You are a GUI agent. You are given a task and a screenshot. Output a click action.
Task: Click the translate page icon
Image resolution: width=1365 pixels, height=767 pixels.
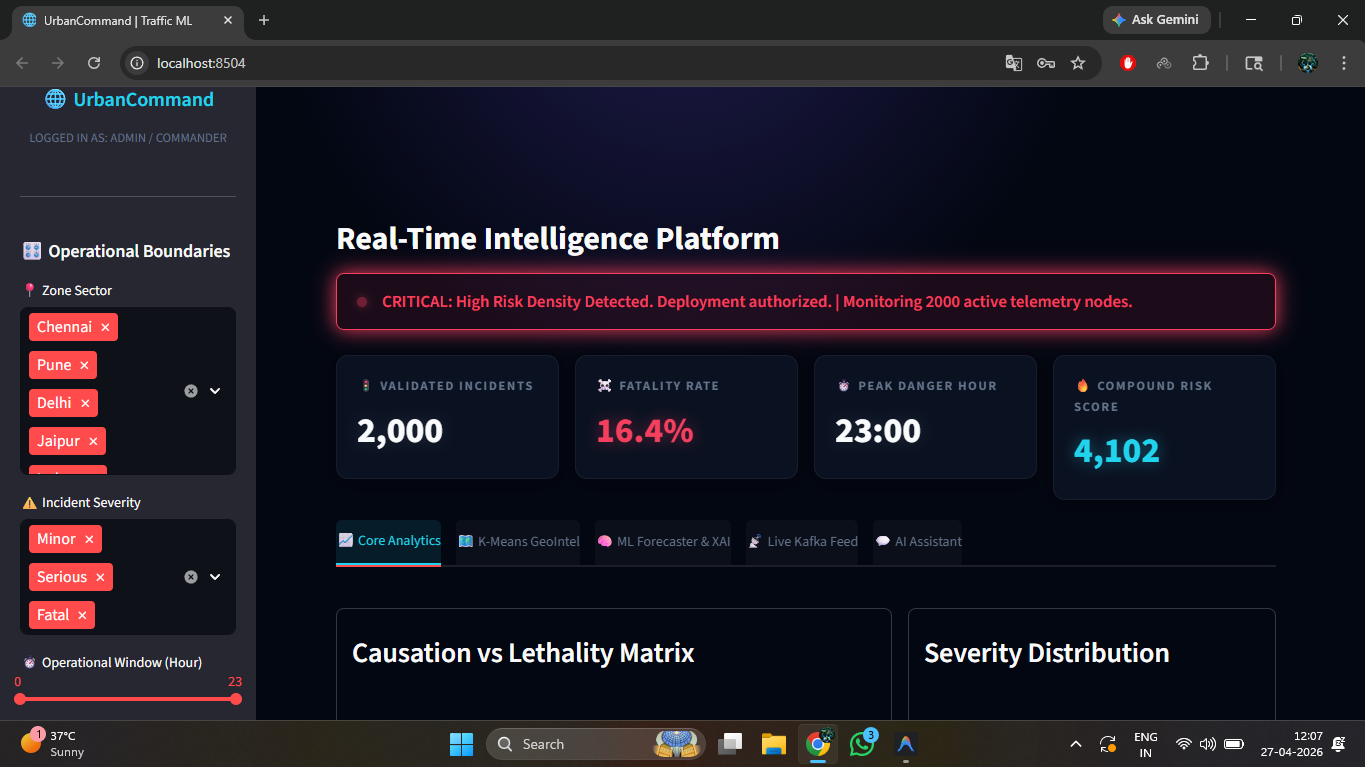tap(1014, 63)
